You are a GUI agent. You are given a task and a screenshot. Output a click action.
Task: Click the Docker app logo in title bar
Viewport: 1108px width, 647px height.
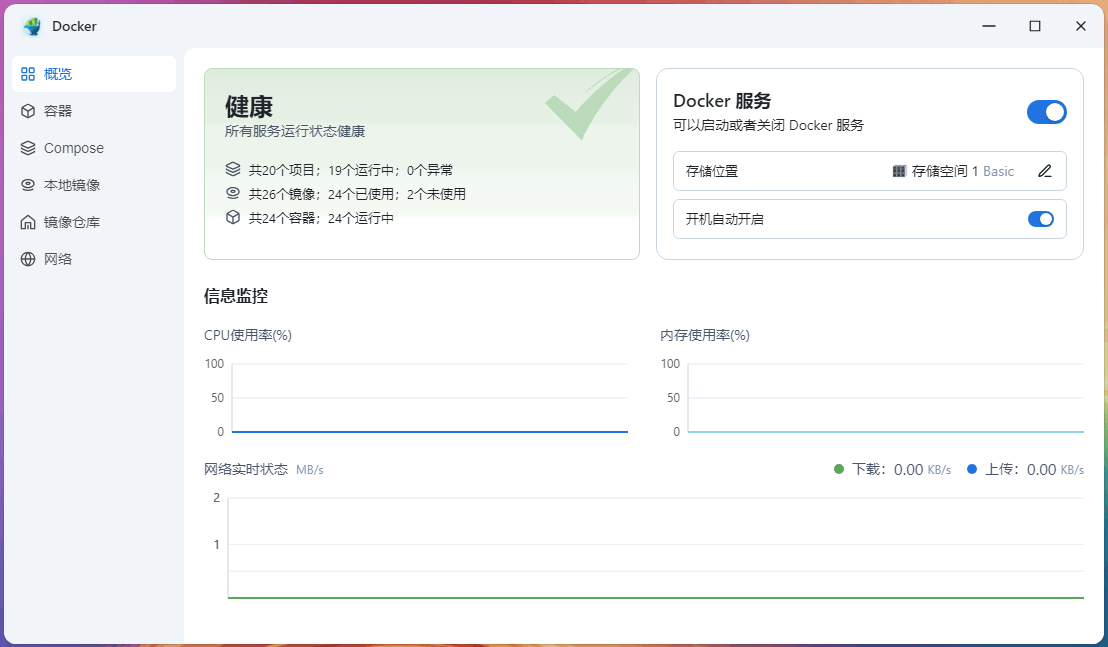tap(32, 26)
